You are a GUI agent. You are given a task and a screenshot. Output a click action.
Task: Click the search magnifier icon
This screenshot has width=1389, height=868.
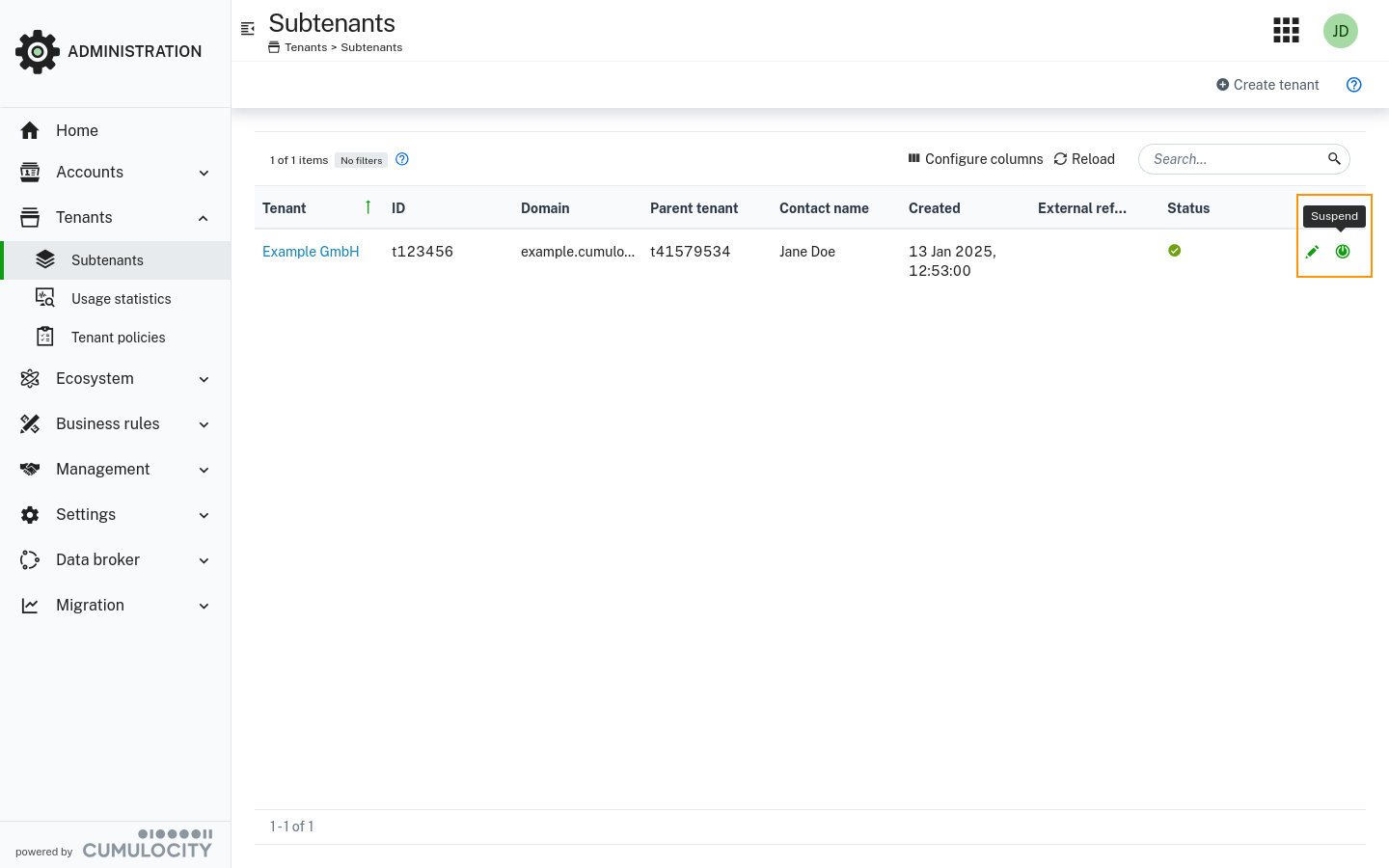(1334, 159)
